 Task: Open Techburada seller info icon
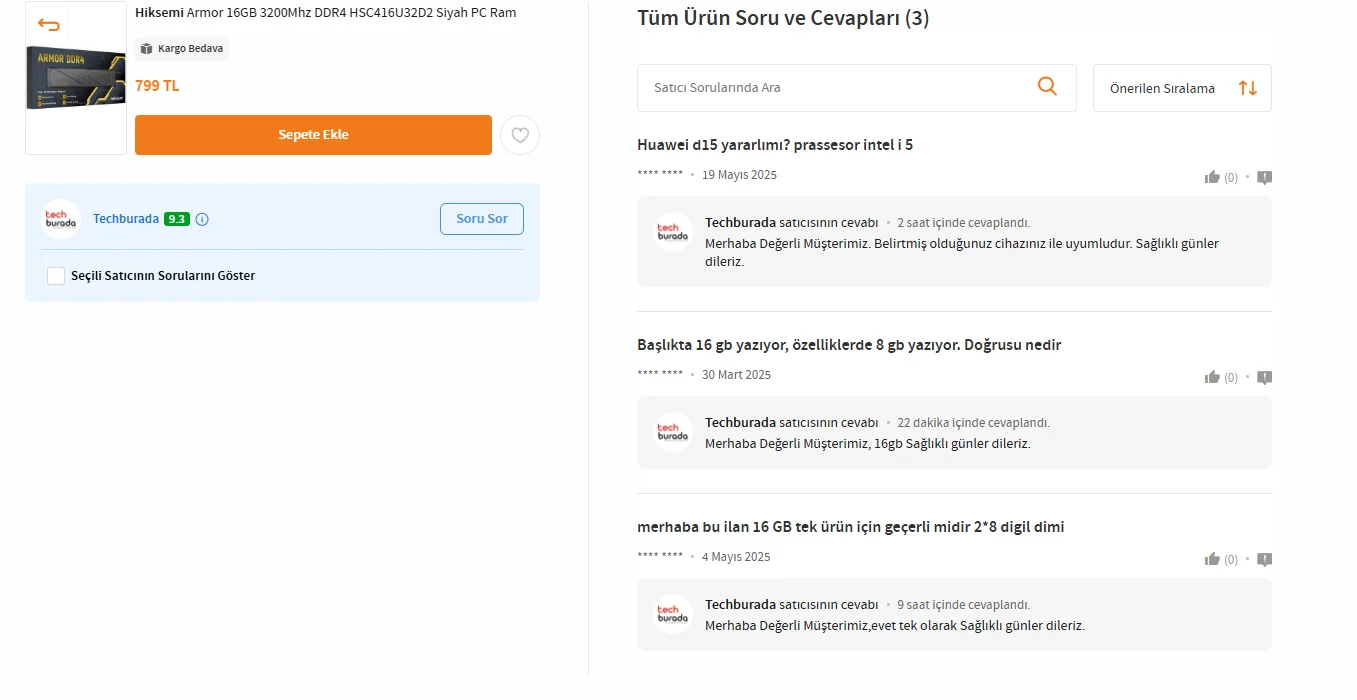(x=202, y=219)
